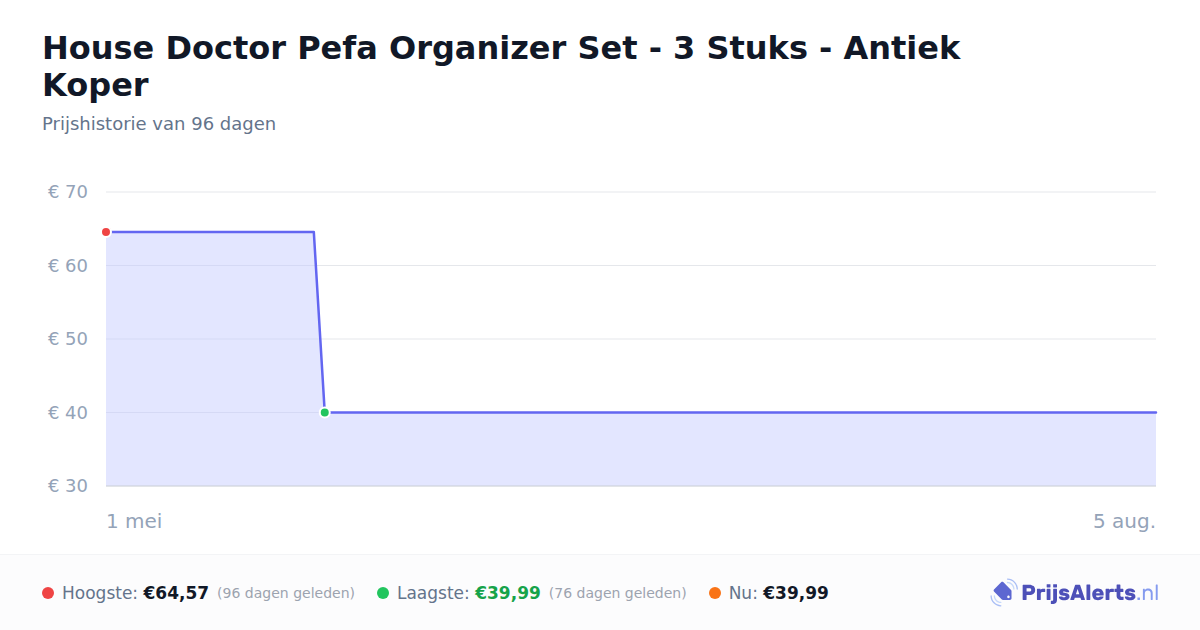Screen dimensions: 1200x630
Task: Click the € 70 axis label
Action: point(68,192)
